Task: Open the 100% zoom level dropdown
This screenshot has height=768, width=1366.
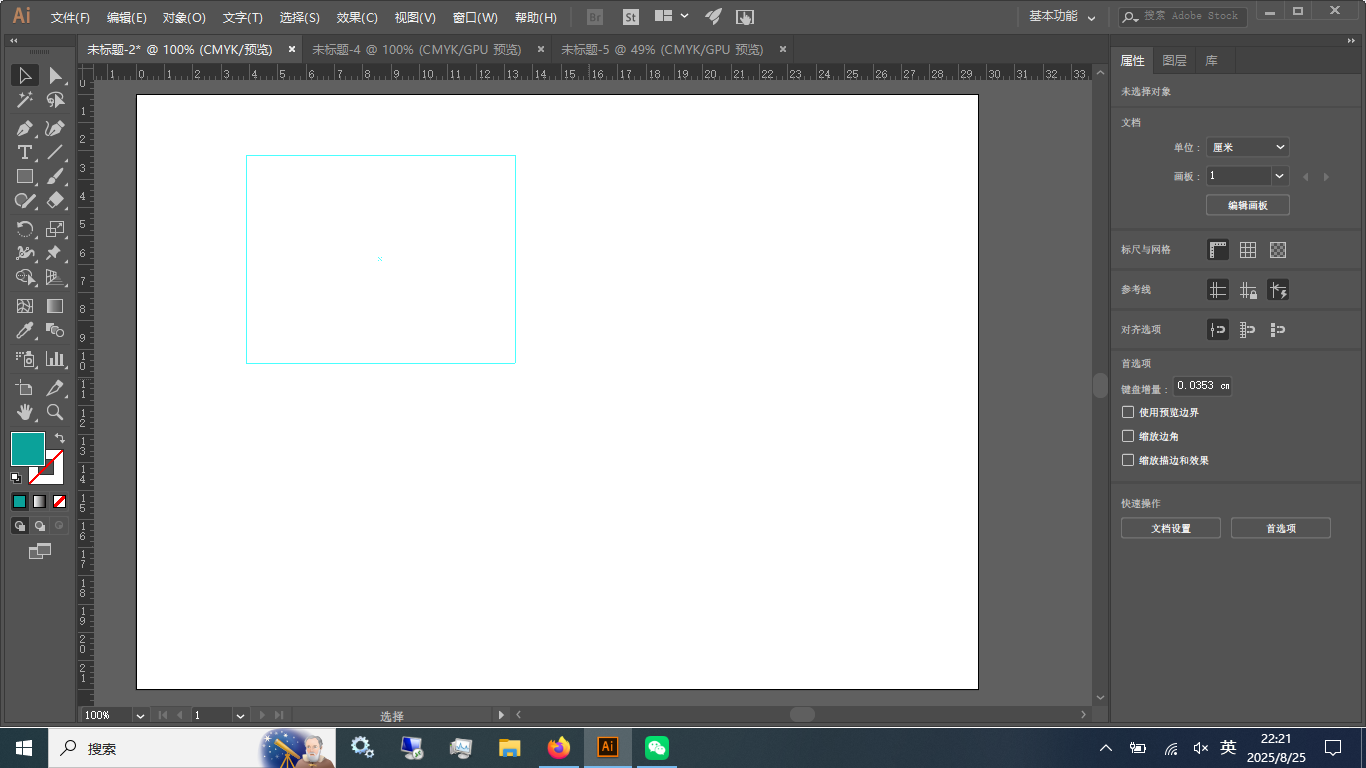Action: click(140, 715)
